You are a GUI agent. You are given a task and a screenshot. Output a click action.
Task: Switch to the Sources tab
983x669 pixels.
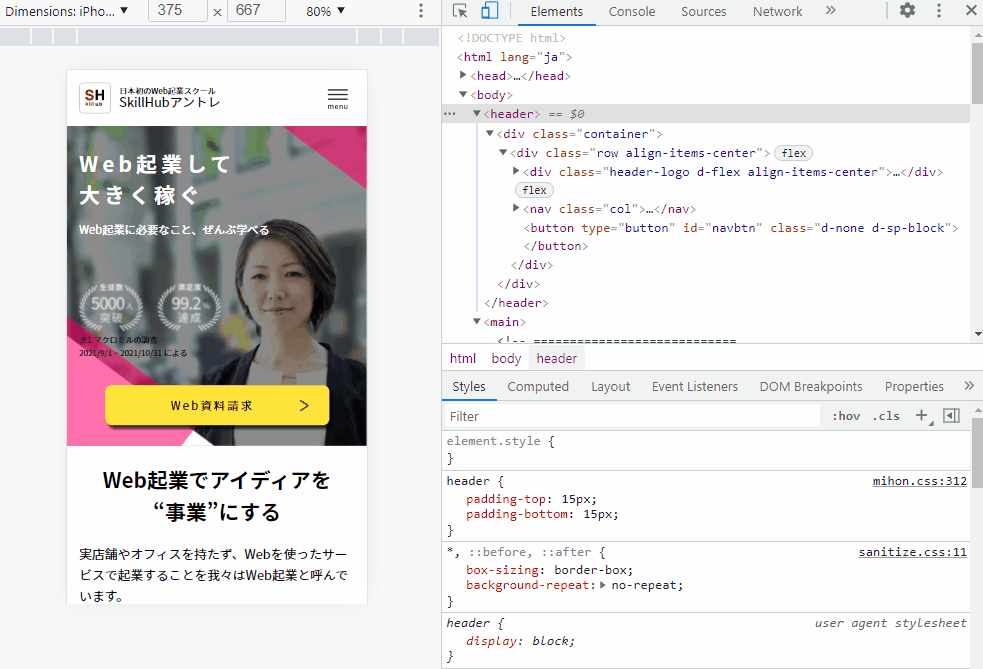(703, 11)
